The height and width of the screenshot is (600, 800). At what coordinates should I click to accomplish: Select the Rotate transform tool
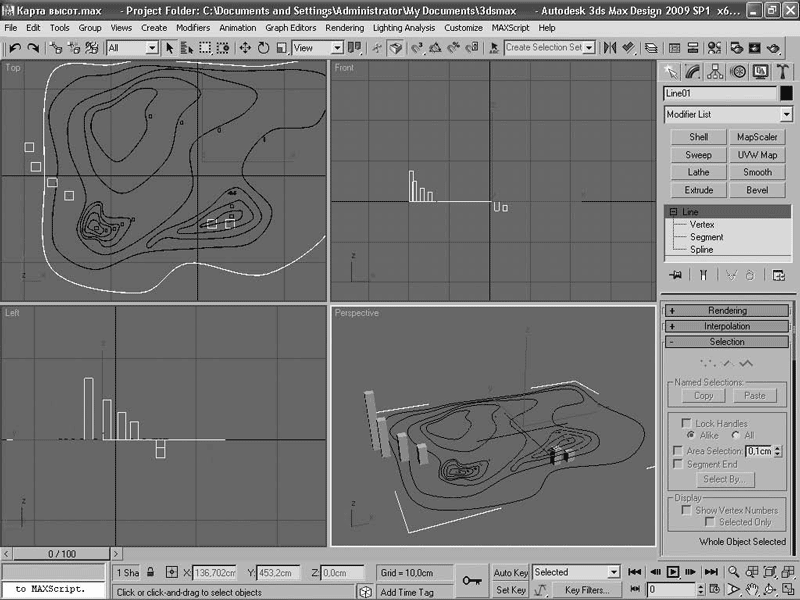click(264, 48)
